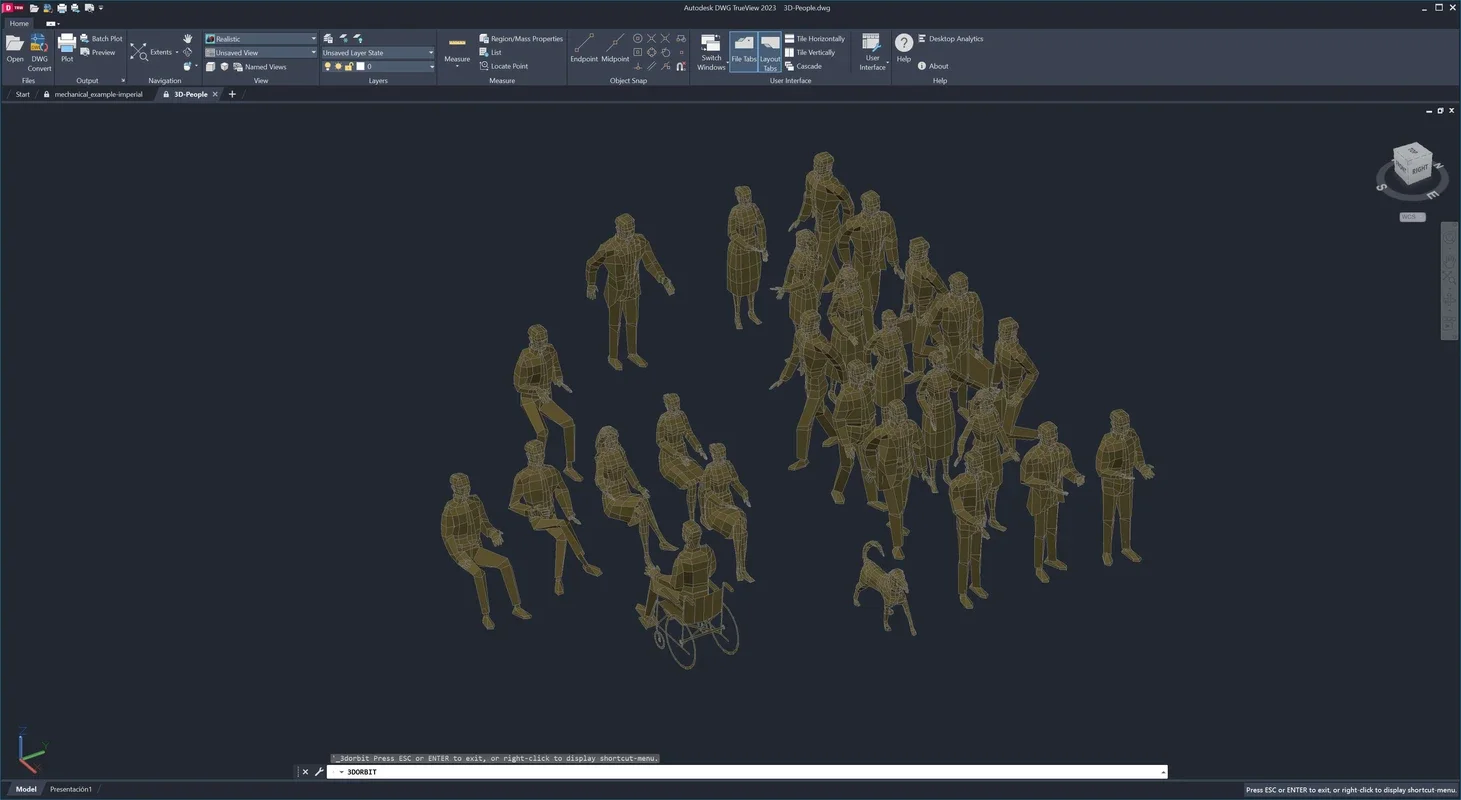Open the About dialog
This screenshot has height=800, width=1461.
click(933, 66)
